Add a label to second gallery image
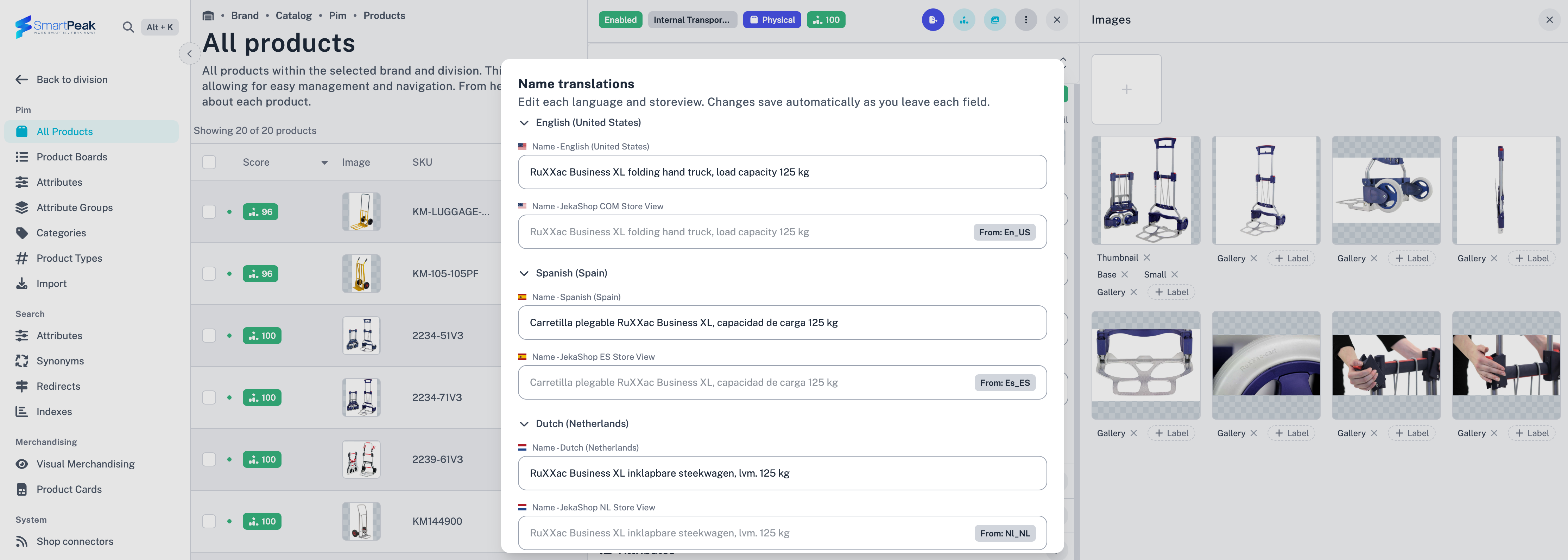Screen dimensions: 1568x560 [1291, 258]
